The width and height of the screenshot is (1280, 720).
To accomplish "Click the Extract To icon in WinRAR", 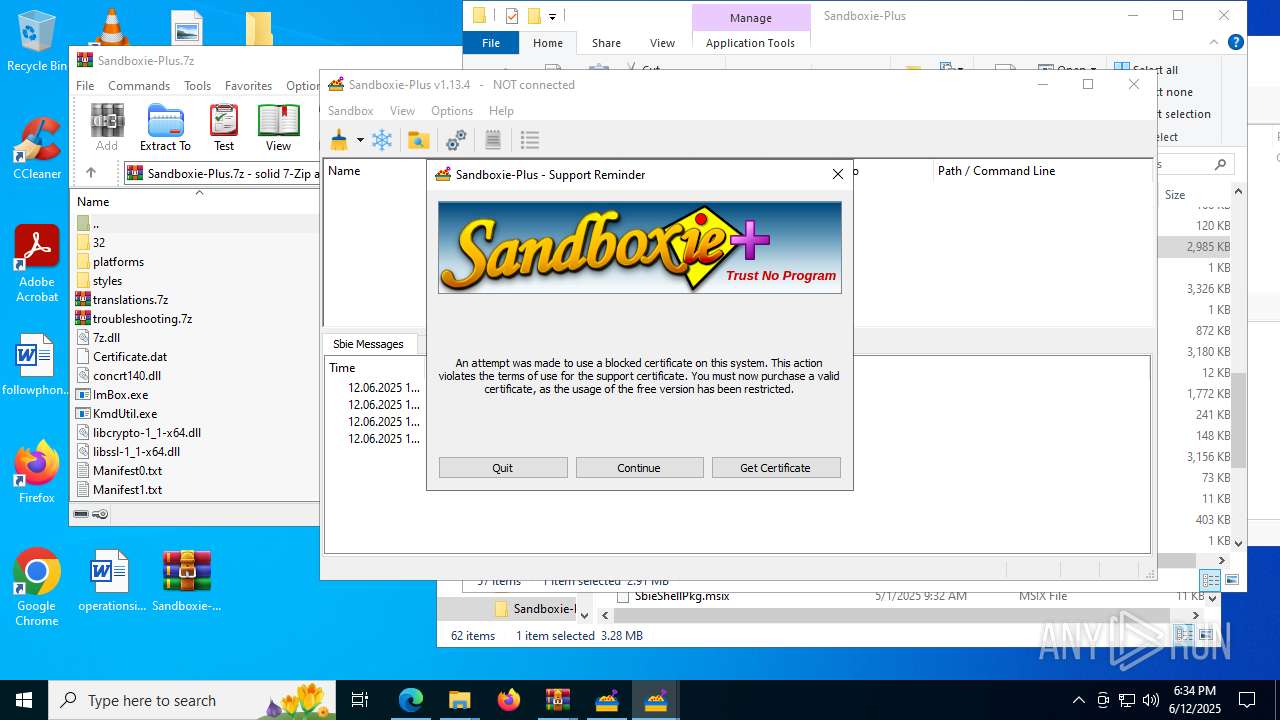I will [x=165, y=128].
